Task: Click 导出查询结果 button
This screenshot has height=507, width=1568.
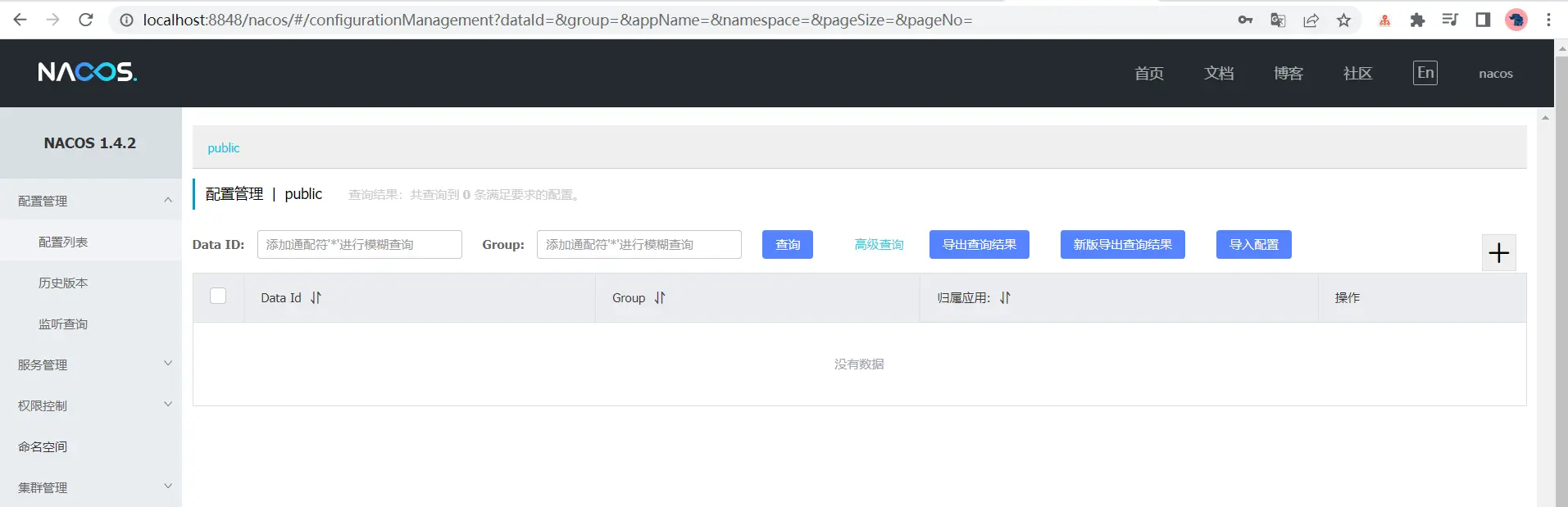Action: tap(979, 244)
